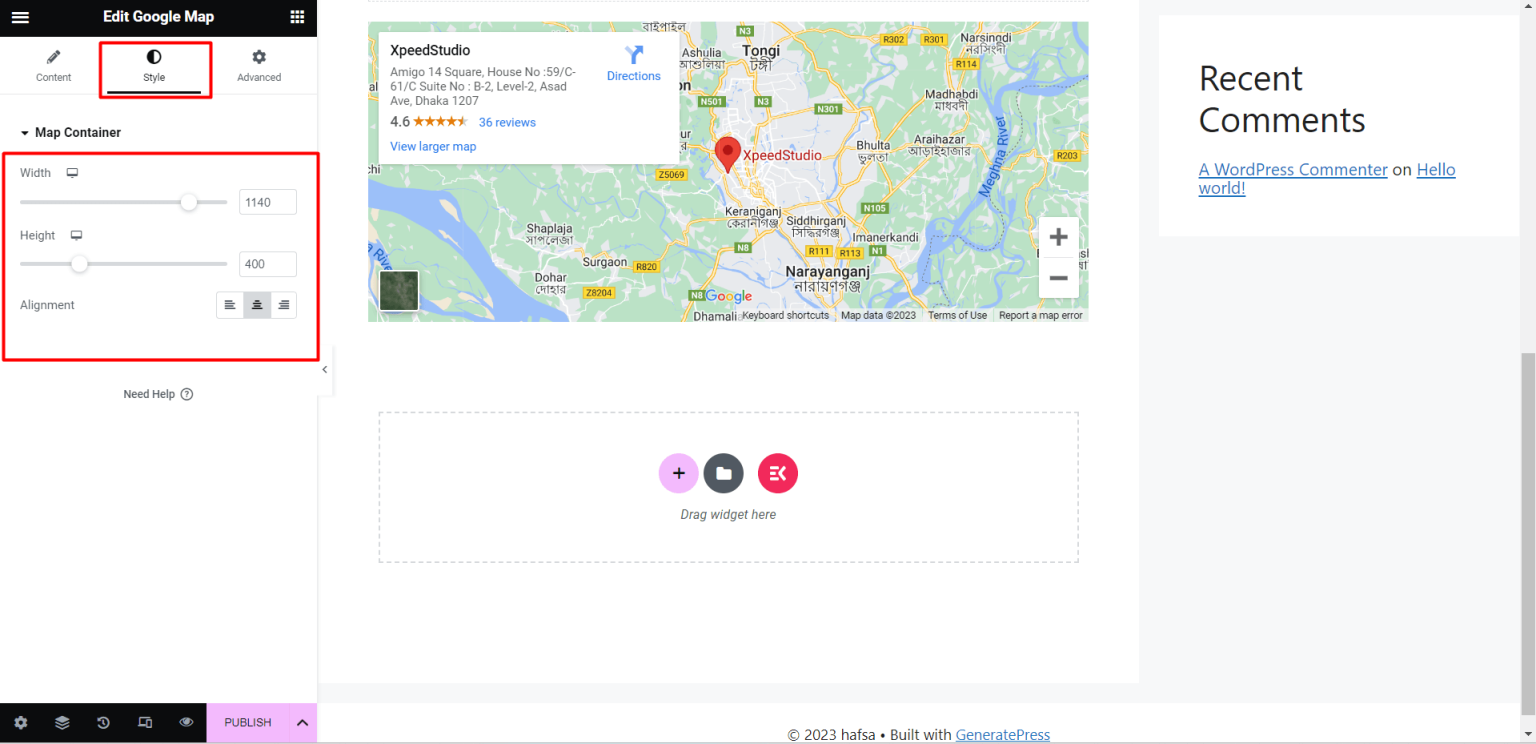The width and height of the screenshot is (1536, 744).
Task: Switch to the Content tab
Action: (53, 65)
